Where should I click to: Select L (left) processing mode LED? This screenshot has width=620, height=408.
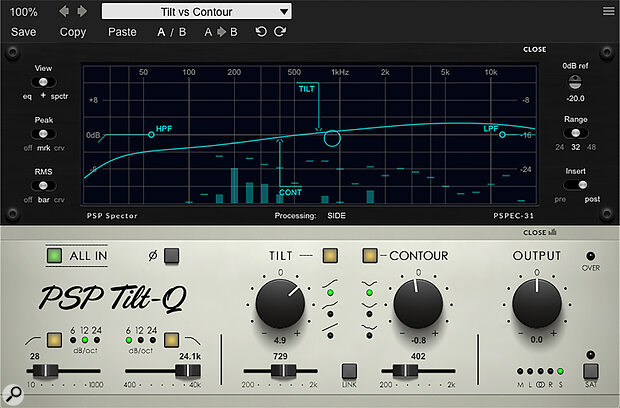(x=530, y=371)
